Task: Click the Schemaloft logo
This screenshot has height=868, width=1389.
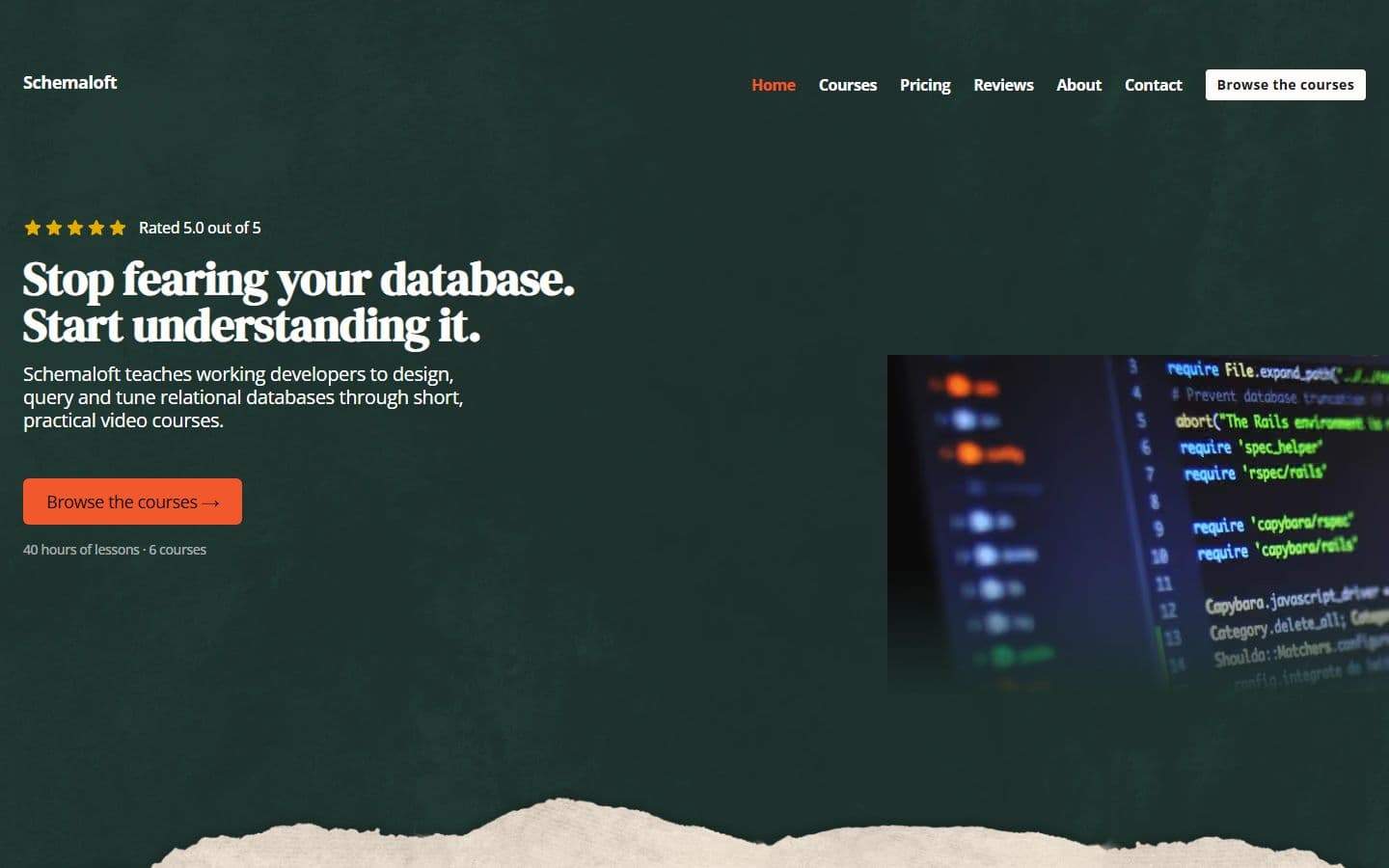Action: [x=69, y=83]
